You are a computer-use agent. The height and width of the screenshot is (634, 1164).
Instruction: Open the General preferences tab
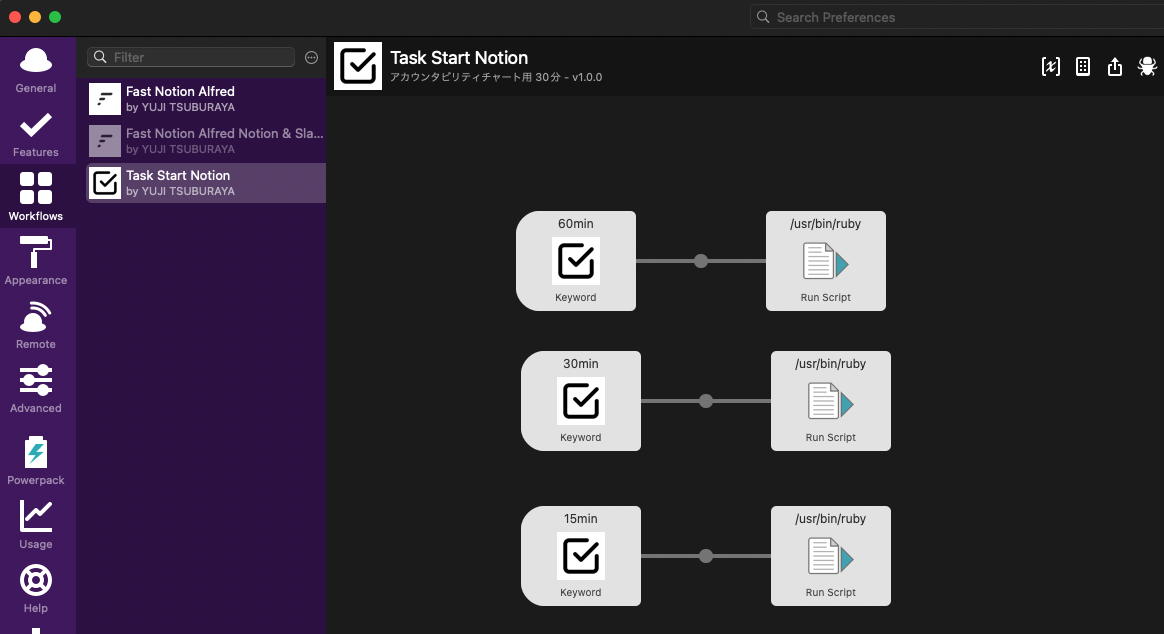tap(36, 70)
